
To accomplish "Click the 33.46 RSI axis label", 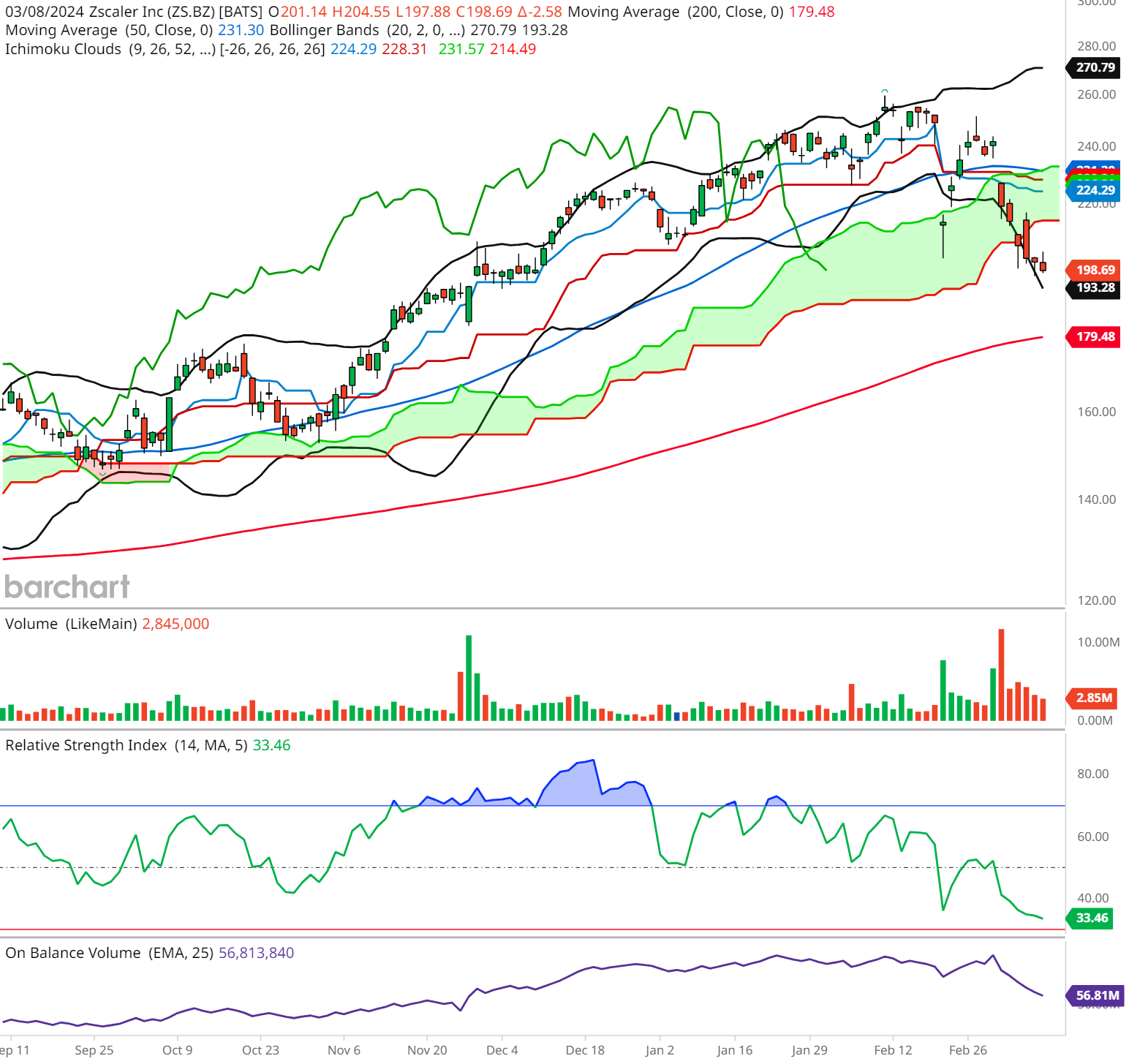I will 1090,918.
